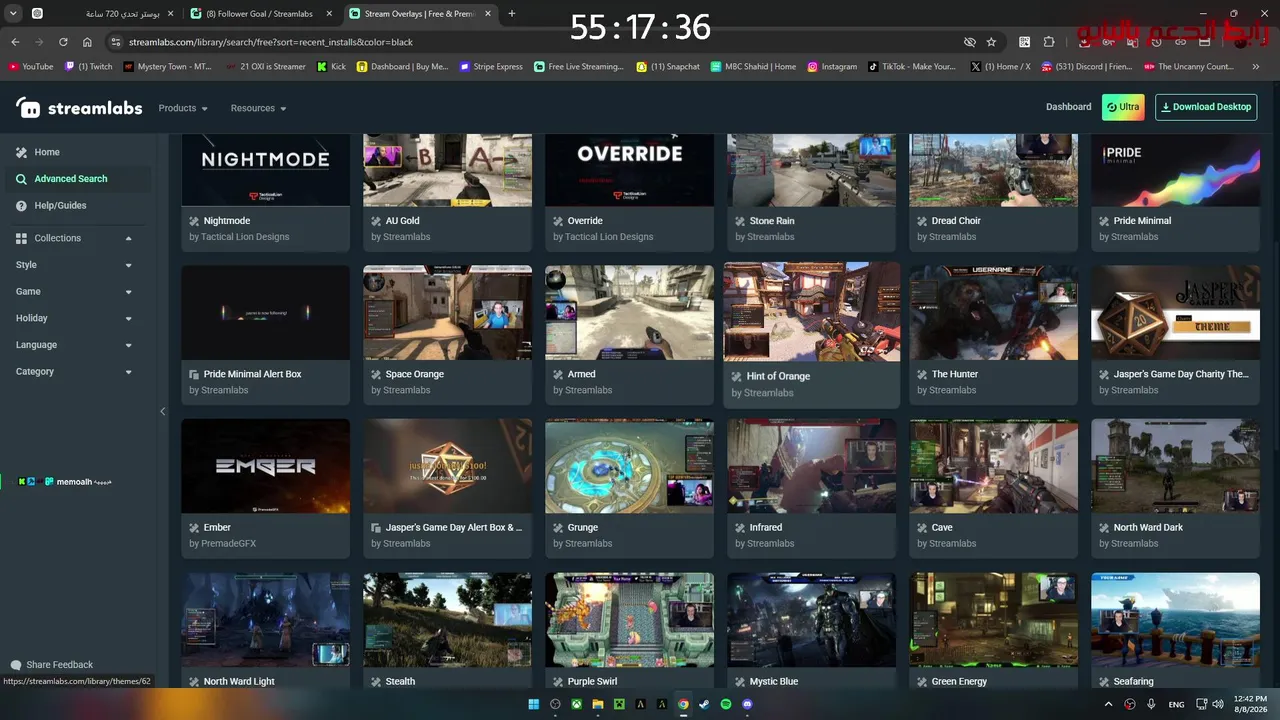Click the microphone tray icon
This screenshot has height=720, width=1280.
point(1151,704)
